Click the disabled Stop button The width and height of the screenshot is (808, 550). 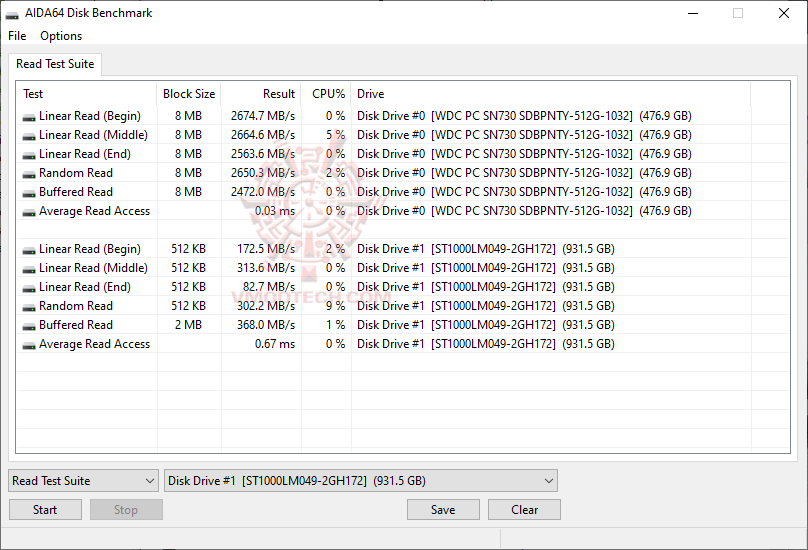coord(126,509)
